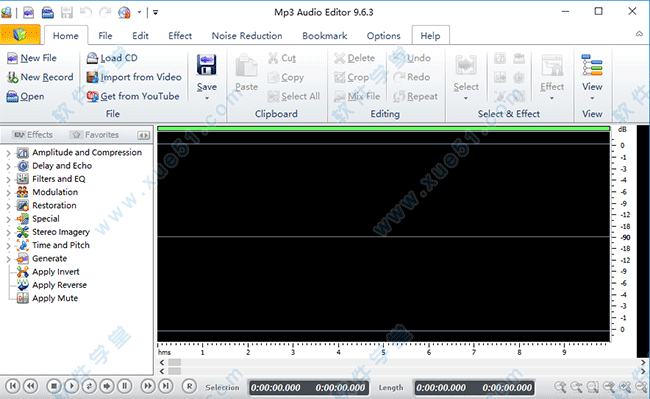
Task: Click Open in the File group
Action: point(25,96)
